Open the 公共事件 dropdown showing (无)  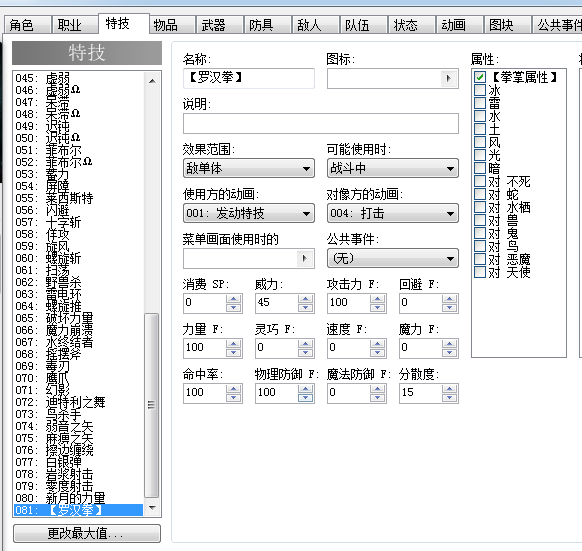tap(393, 258)
